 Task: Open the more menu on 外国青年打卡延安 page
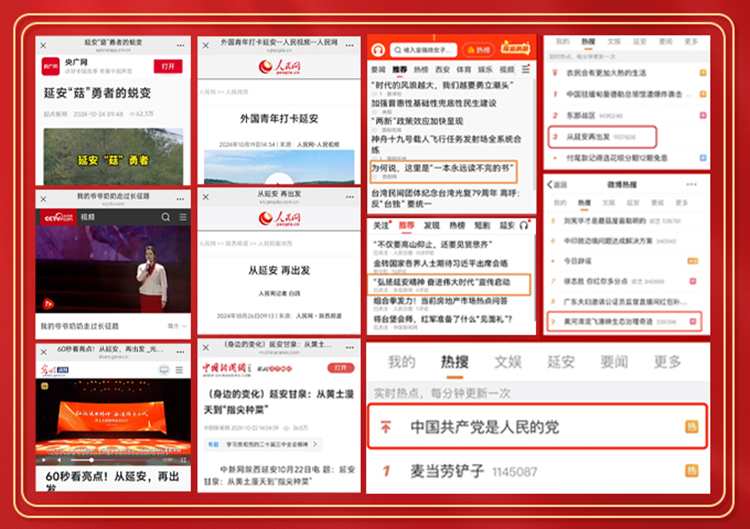[x=350, y=45]
